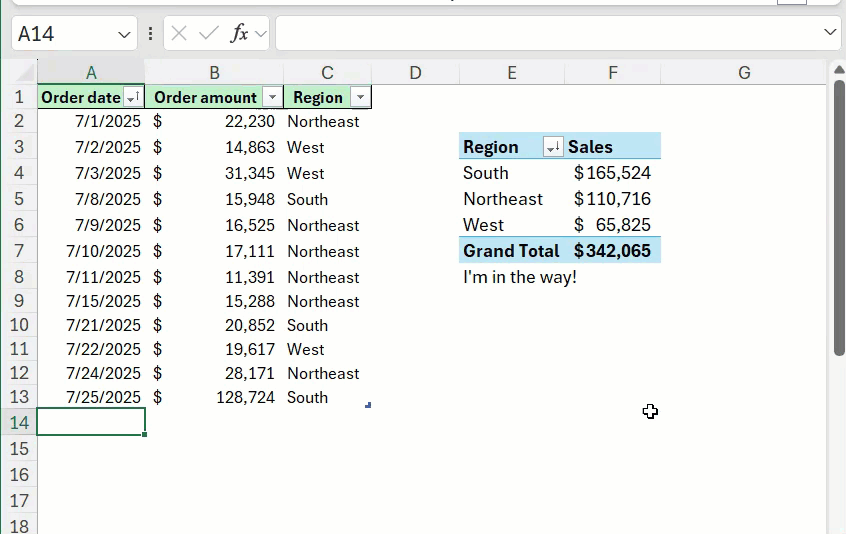Expand the formula bar with chevron
This screenshot has height=534, width=846.
(x=830, y=32)
